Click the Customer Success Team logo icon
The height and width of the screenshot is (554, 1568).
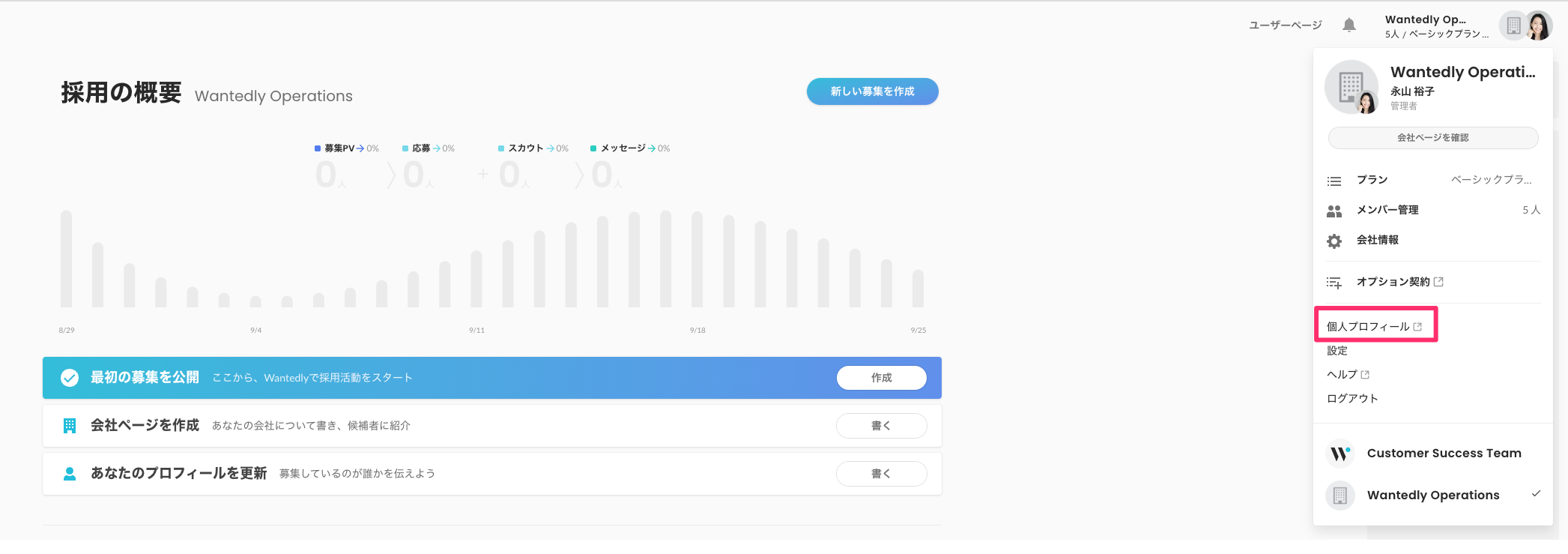(x=1340, y=454)
